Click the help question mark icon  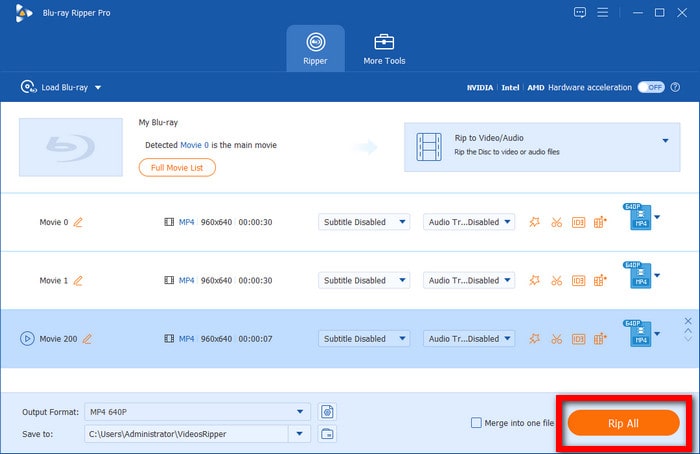click(x=677, y=87)
